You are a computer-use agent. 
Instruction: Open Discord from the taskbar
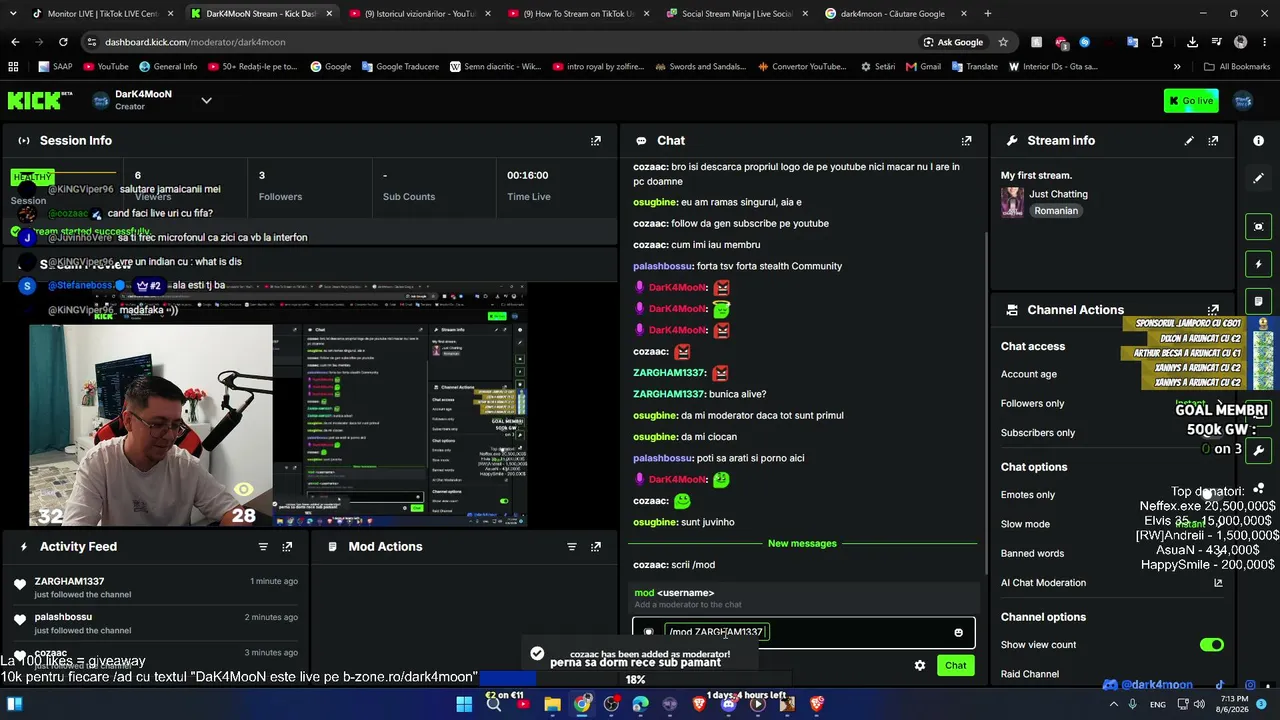(728, 704)
